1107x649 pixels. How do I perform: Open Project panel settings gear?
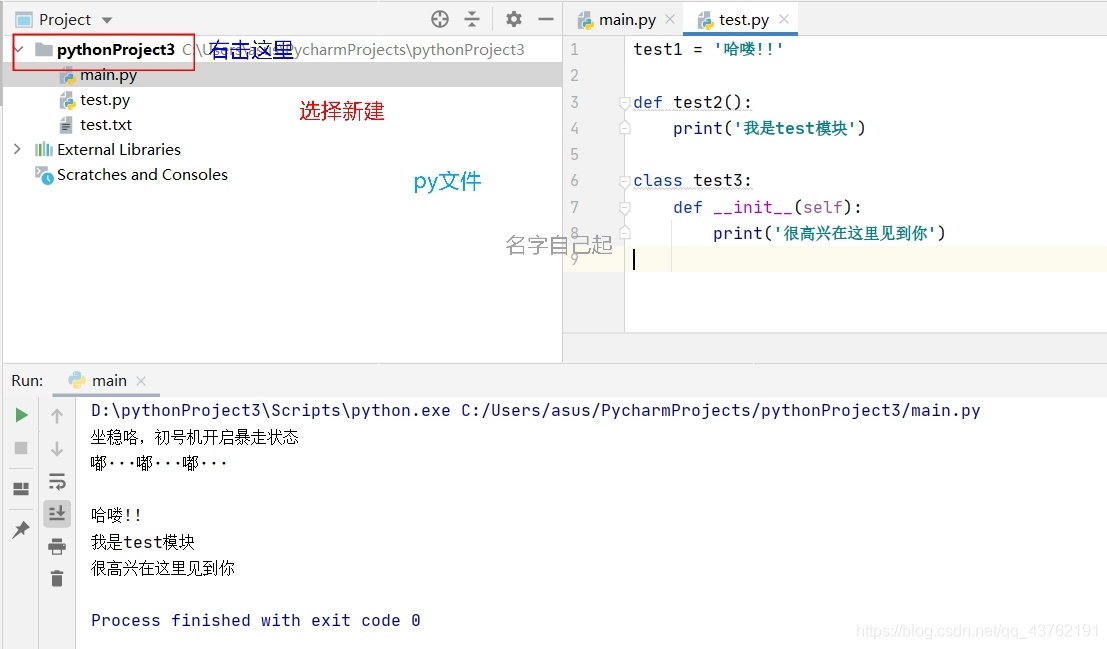coord(514,19)
